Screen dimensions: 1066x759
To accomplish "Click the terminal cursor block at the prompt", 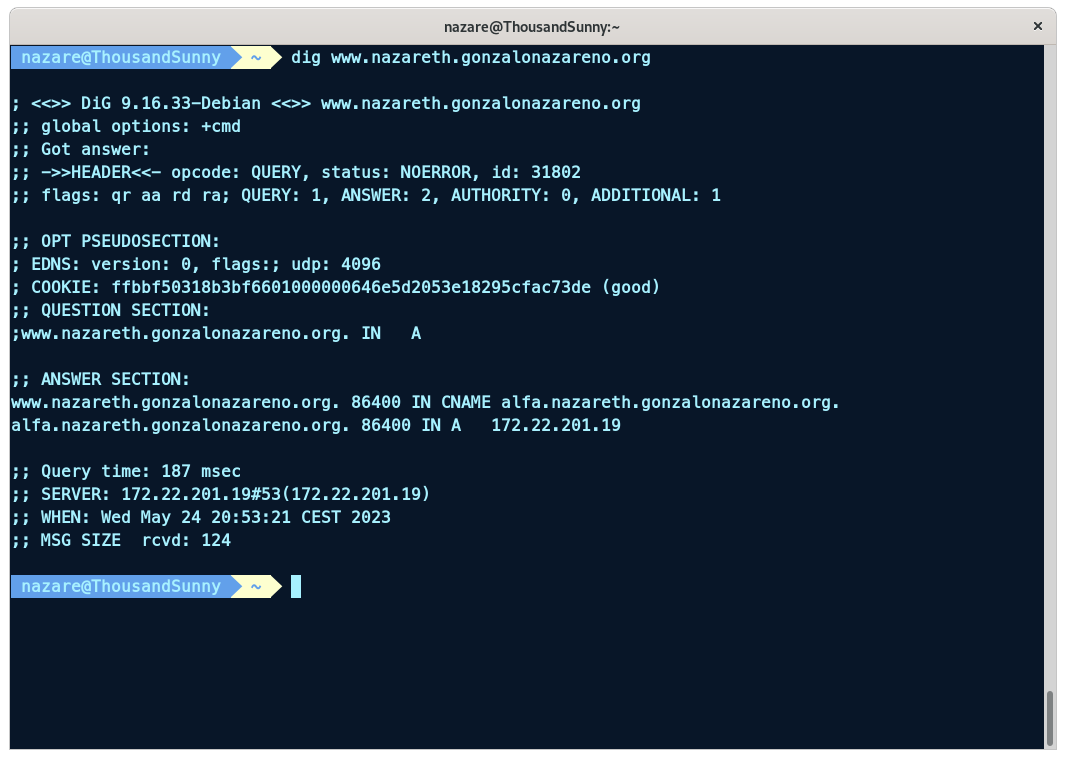I will tap(296, 587).
